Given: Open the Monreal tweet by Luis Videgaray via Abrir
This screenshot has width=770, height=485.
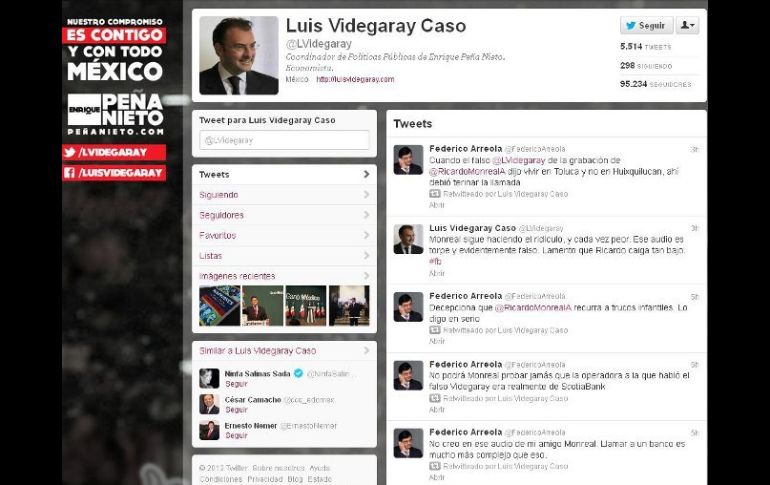Looking at the screenshot, I should click(437, 273).
